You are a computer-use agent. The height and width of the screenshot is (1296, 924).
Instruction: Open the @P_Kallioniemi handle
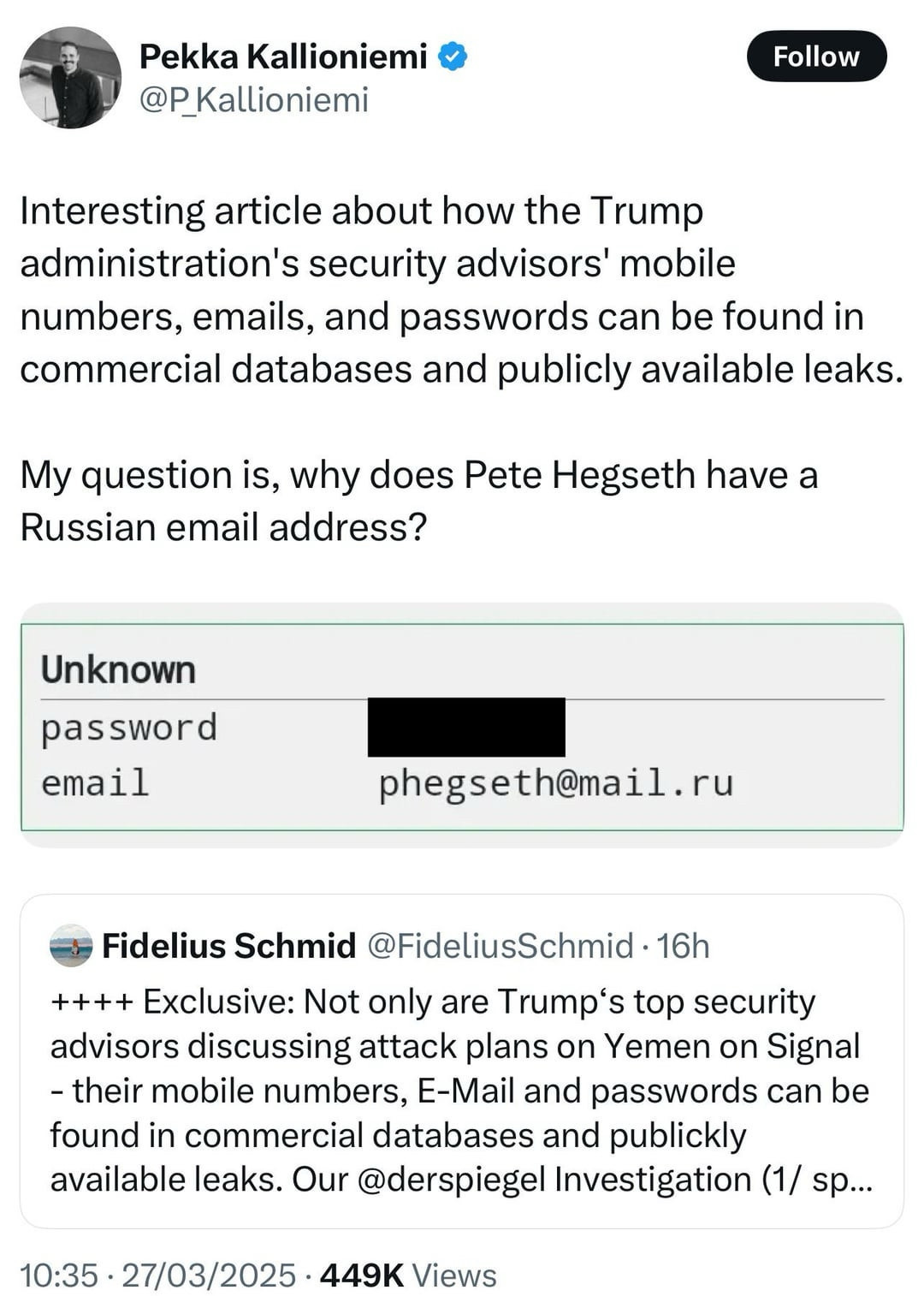(253, 99)
